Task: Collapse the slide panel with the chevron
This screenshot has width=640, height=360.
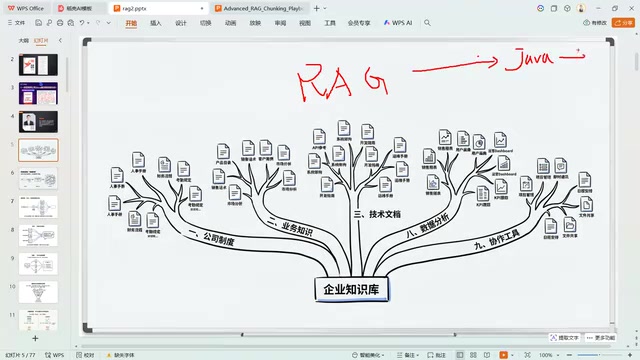Action: pos(60,40)
